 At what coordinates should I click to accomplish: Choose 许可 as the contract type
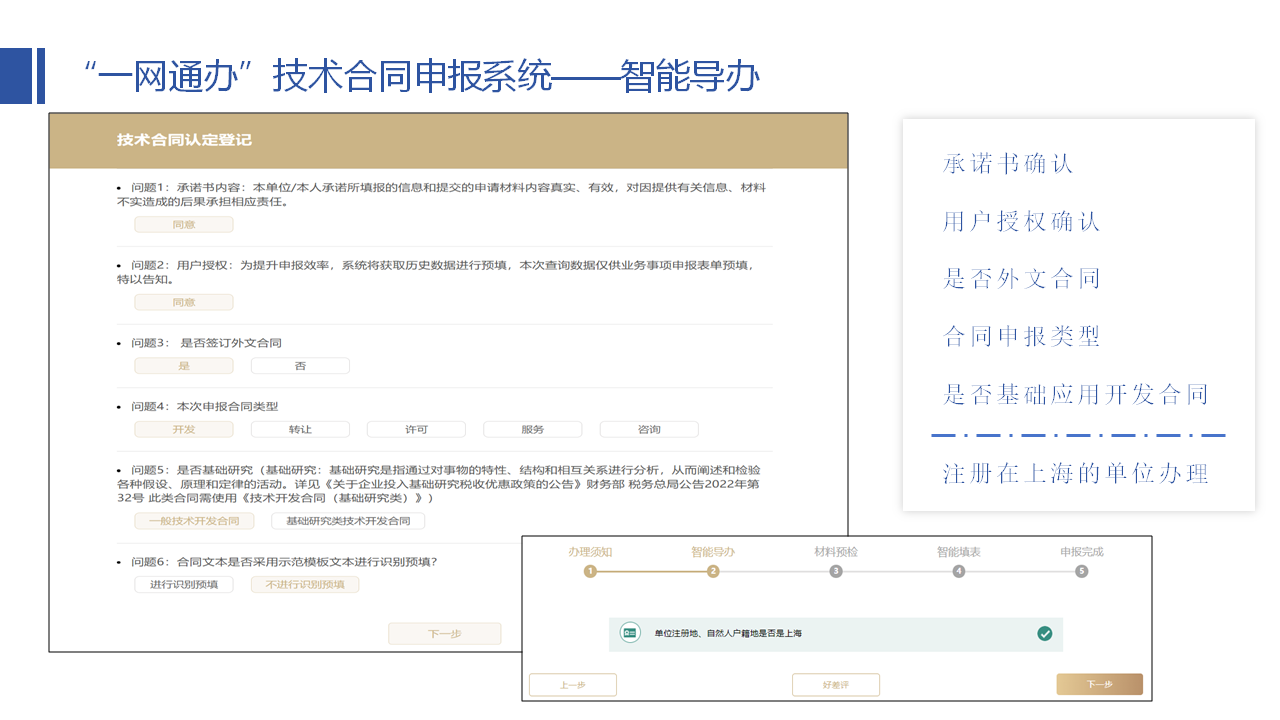416,429
